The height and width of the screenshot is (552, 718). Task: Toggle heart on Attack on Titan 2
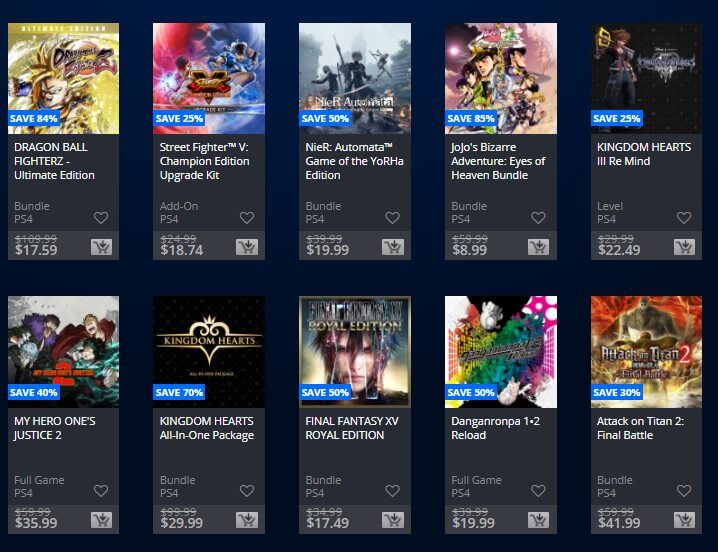pyautogui.click(x=684, y=491)
